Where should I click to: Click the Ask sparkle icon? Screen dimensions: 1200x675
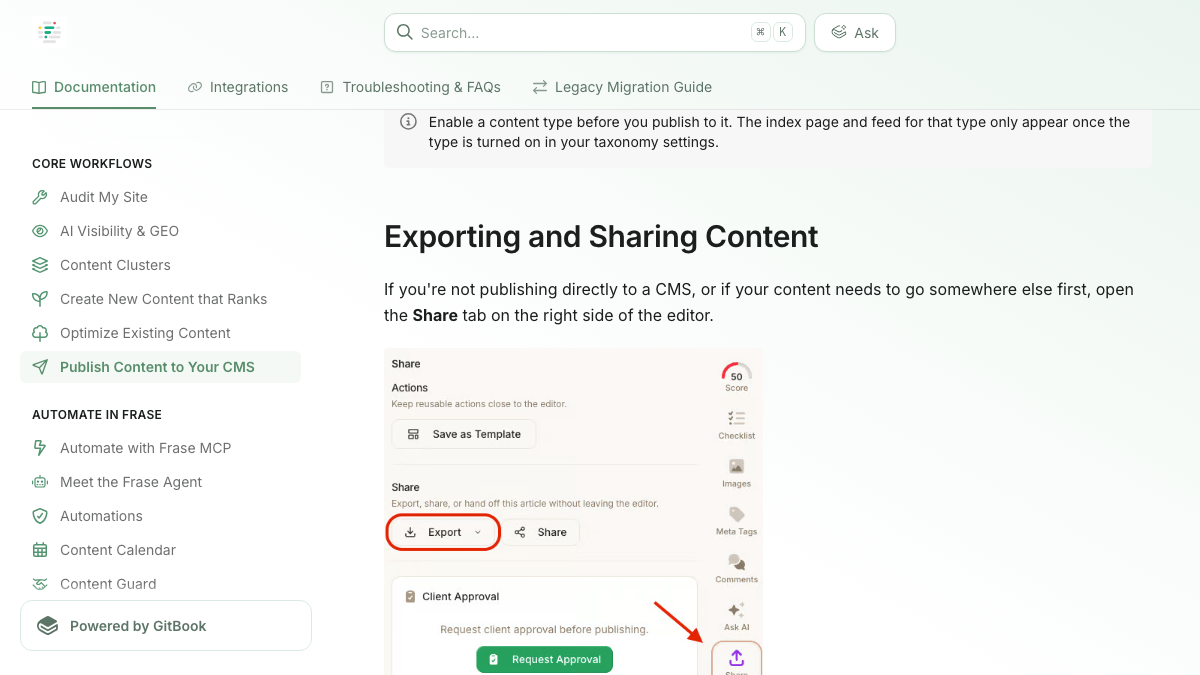pos(839,32)
